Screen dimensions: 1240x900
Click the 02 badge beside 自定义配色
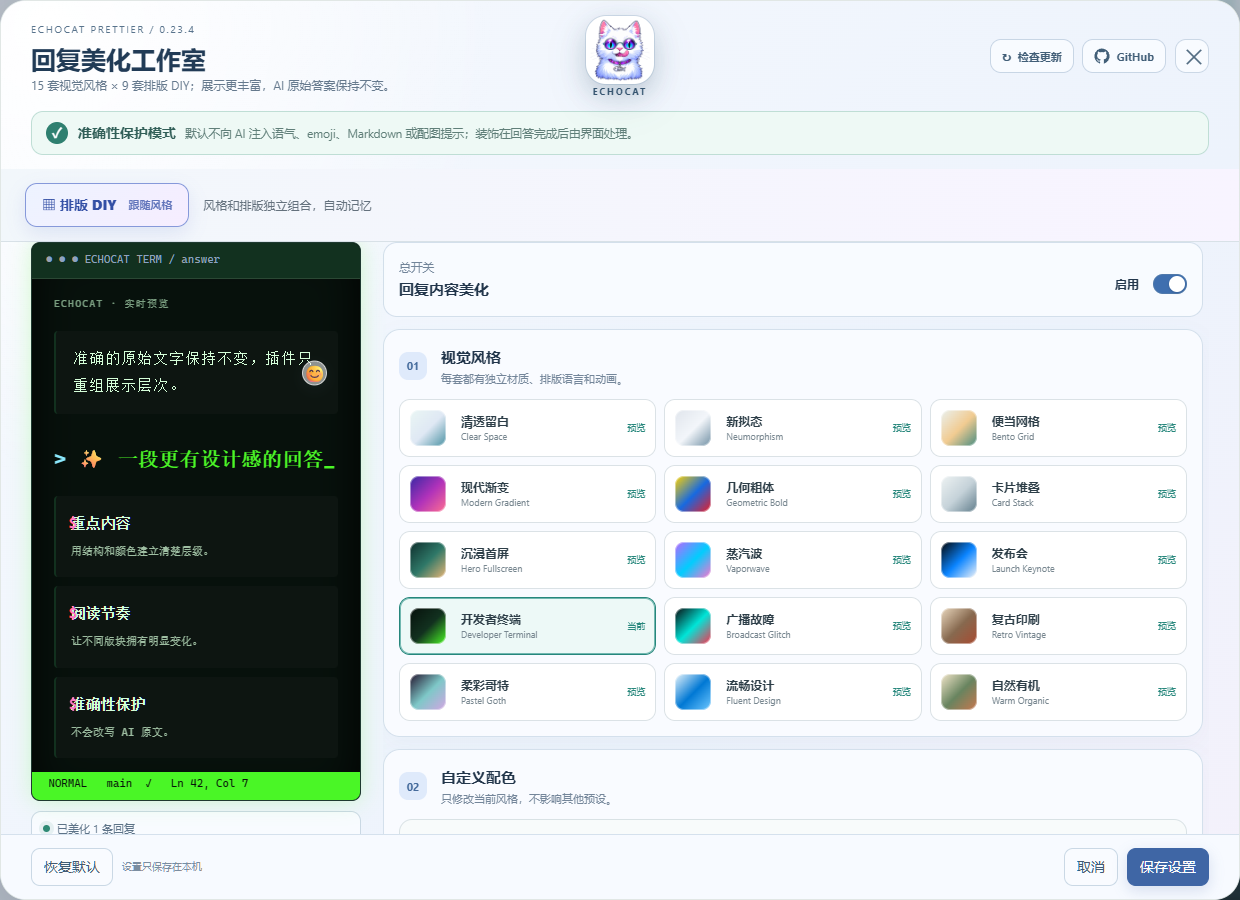coord(413,786)
